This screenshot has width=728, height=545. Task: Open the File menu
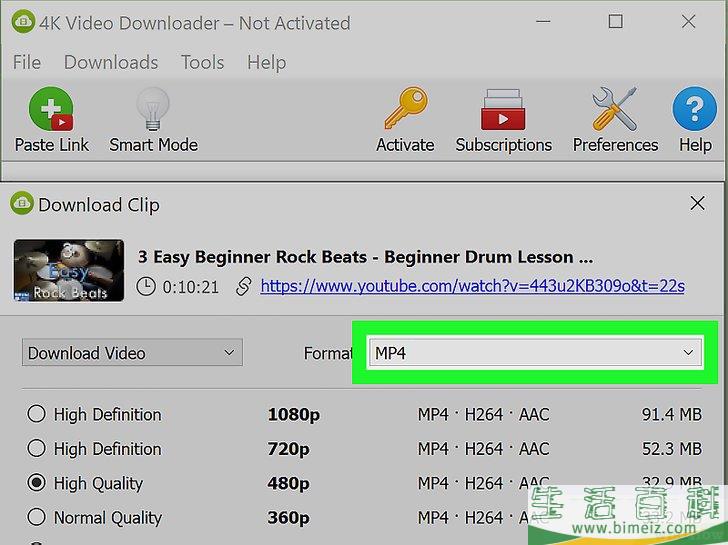27,62
